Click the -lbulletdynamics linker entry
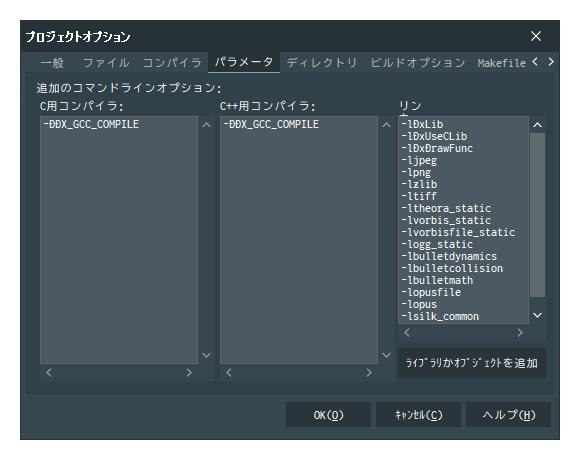Screen dimensions: 580x460 point(449,256)
